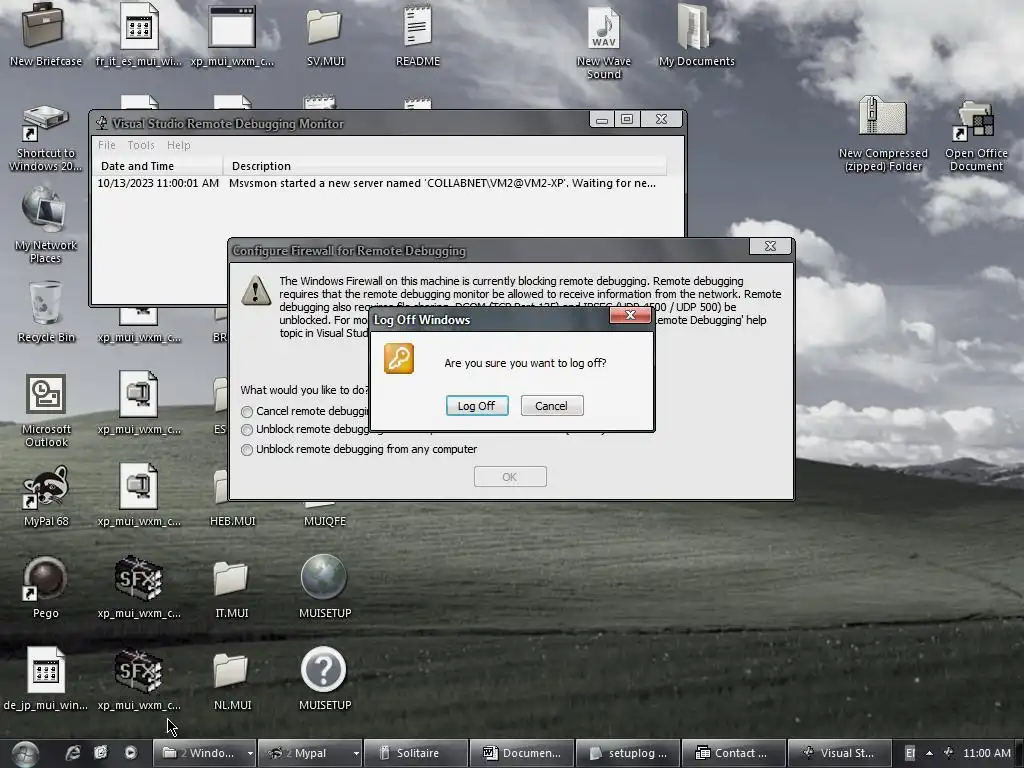Click the Description column header
This screenshot has height=768, width=1024.
[x=444, y=166]
